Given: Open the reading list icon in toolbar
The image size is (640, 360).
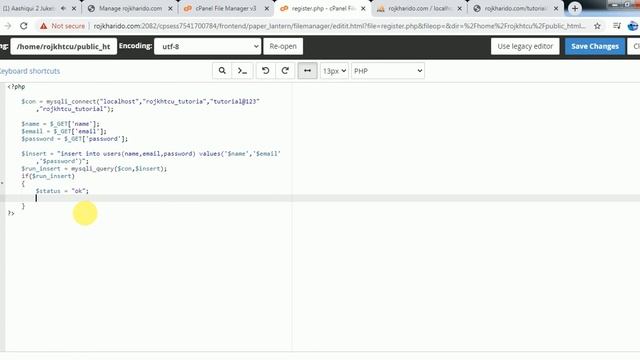Looking at the screenshot, I should pos(617,26).
